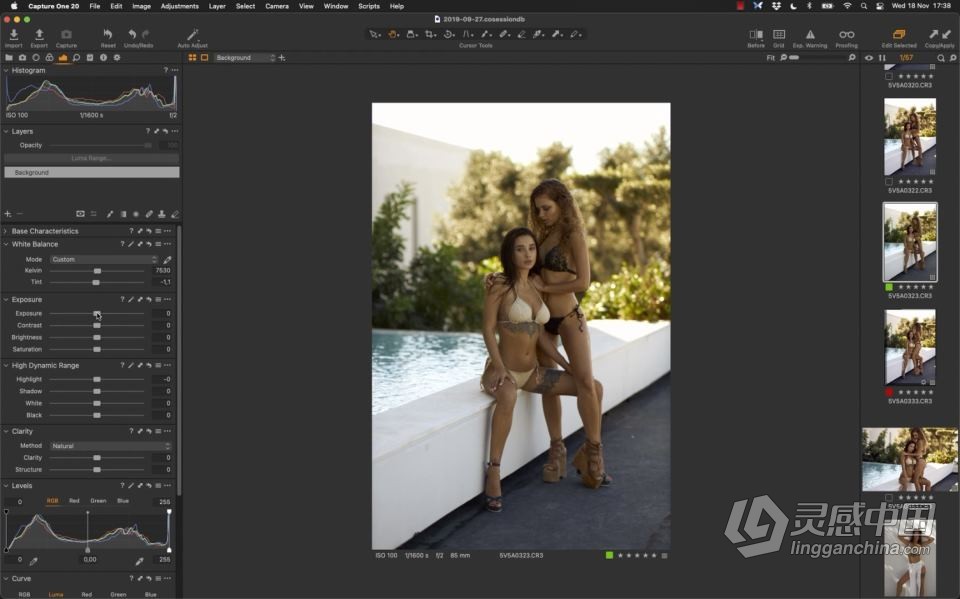Tick the checkbox under the 5V5A0322.CR3 thumbnail
This screenshot has height=599, width=960.
889,181
